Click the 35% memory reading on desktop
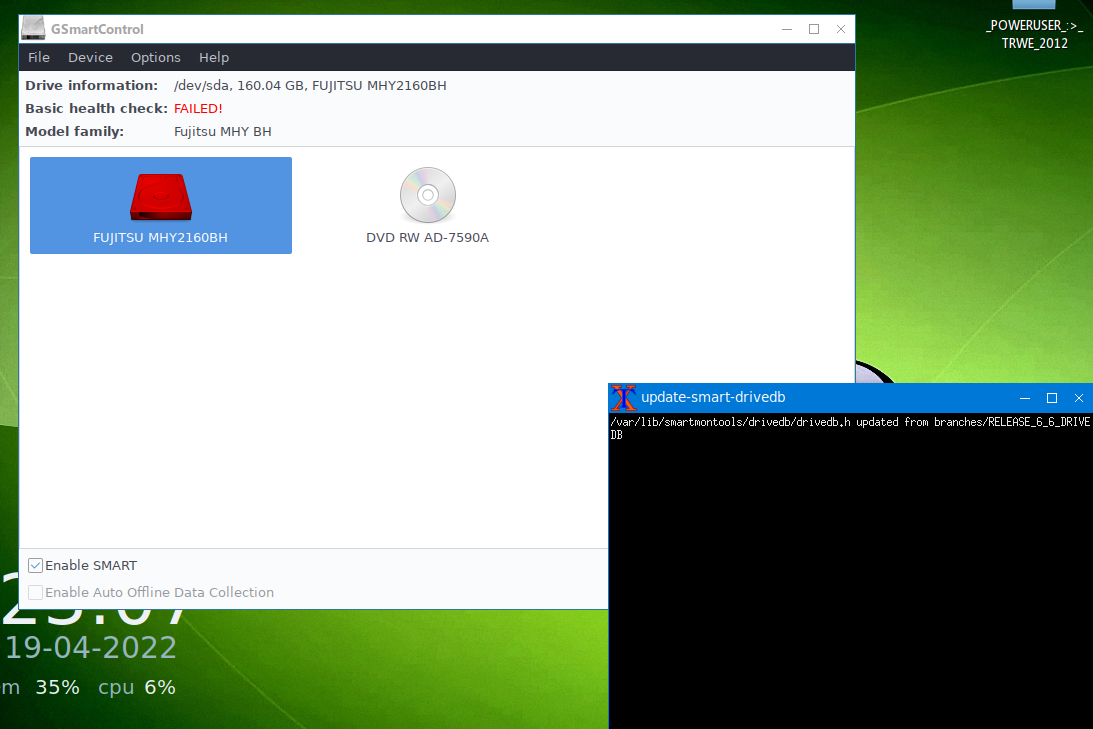This screenshot has height=729, width=1093. 57,687
